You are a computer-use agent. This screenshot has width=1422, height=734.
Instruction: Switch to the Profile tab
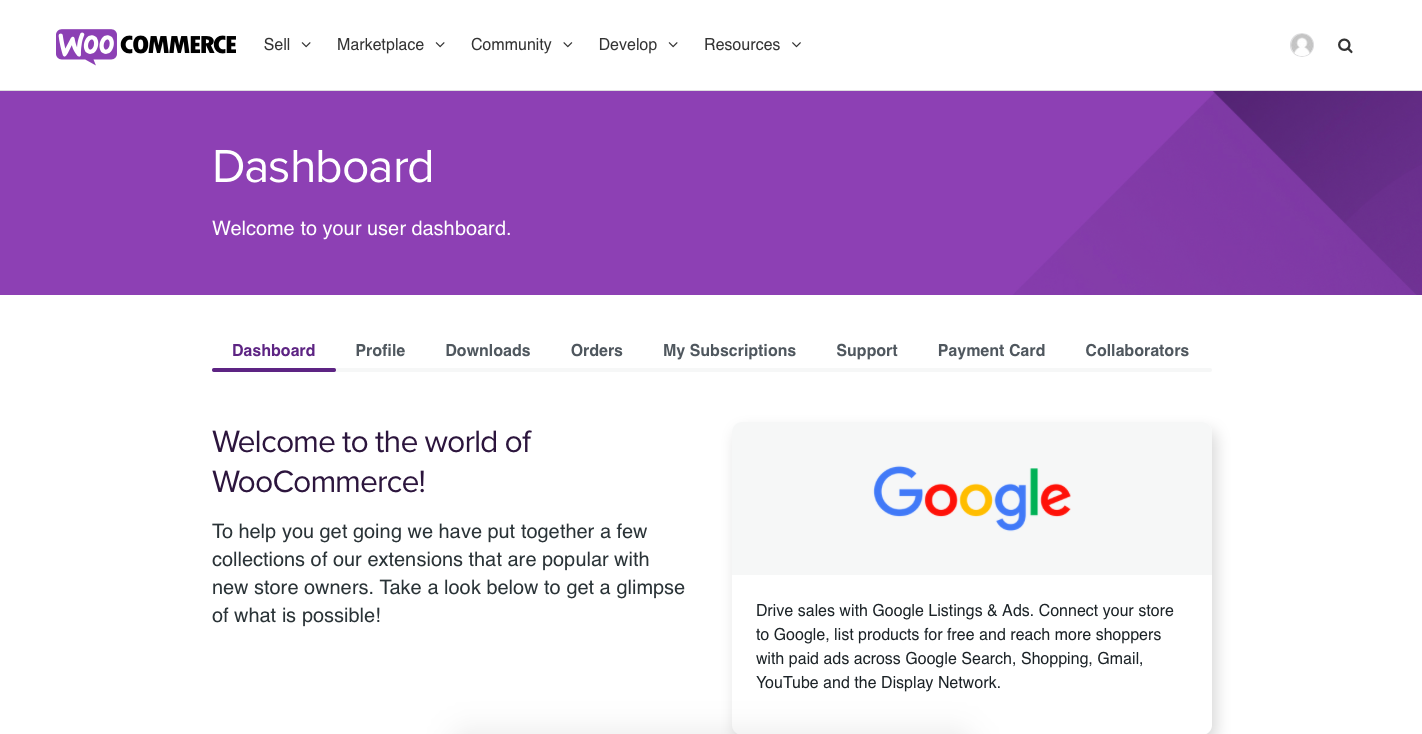pos(380,351)
